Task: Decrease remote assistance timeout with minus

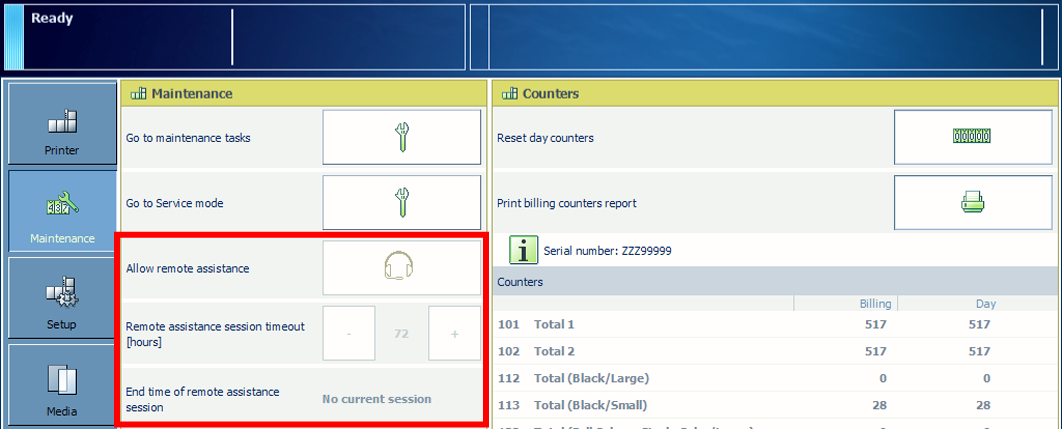Action: click(349, 333)
